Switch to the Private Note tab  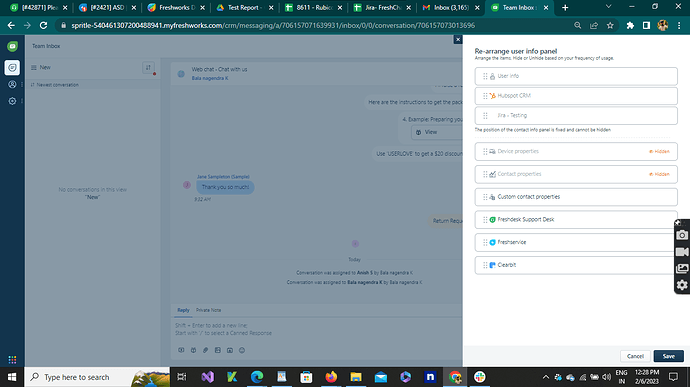click(209, 310)
